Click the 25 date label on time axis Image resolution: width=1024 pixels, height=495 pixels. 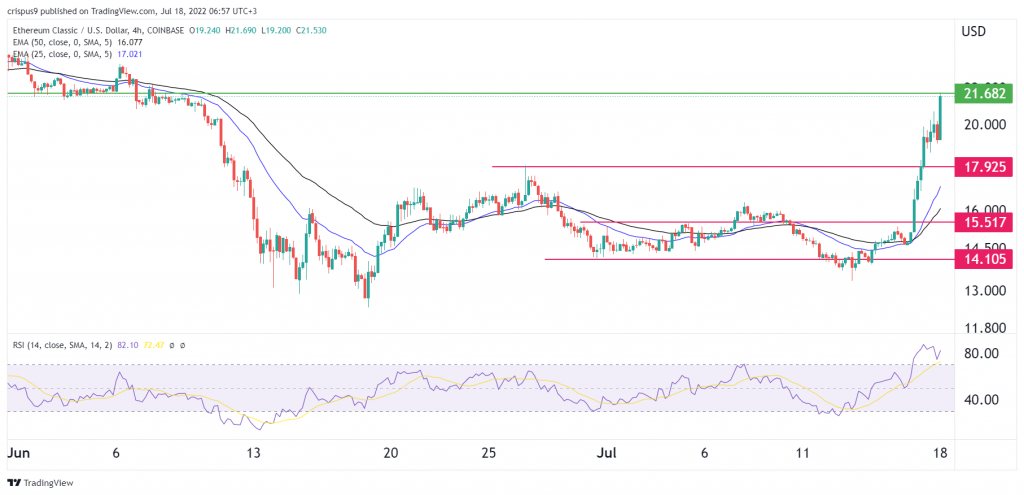pyautogui.click(x=490, y=453)
